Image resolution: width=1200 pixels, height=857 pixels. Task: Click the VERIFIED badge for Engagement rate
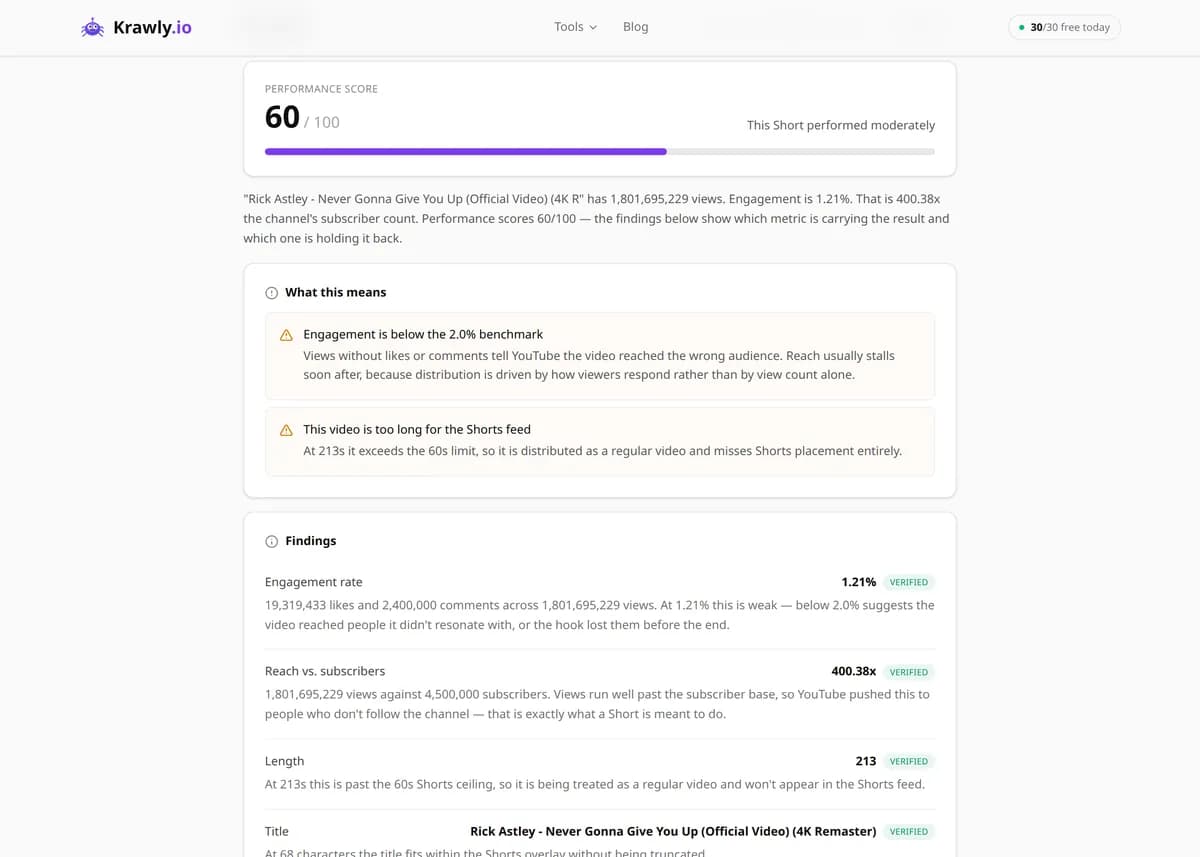pos(909,582)
